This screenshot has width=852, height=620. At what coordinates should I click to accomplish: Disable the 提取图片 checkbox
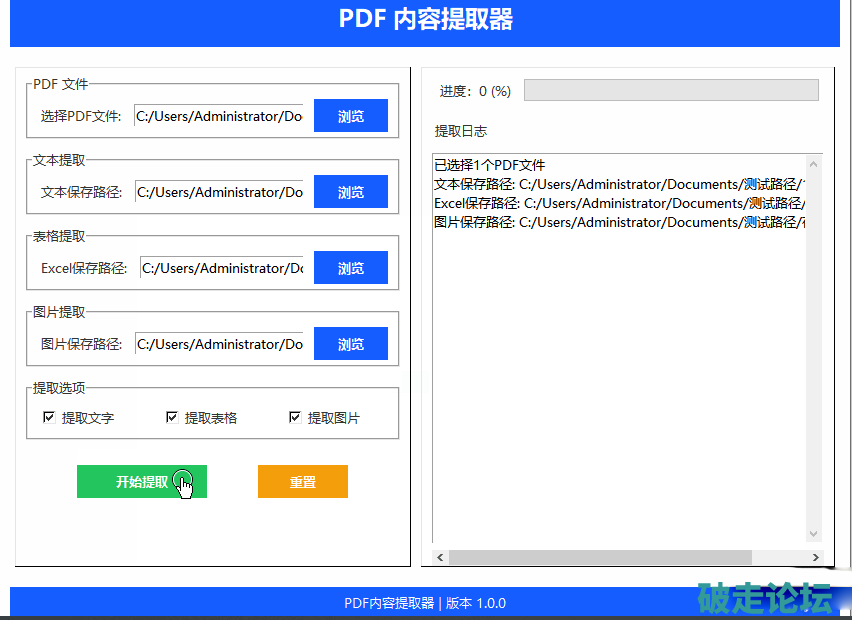pos(295,417)
